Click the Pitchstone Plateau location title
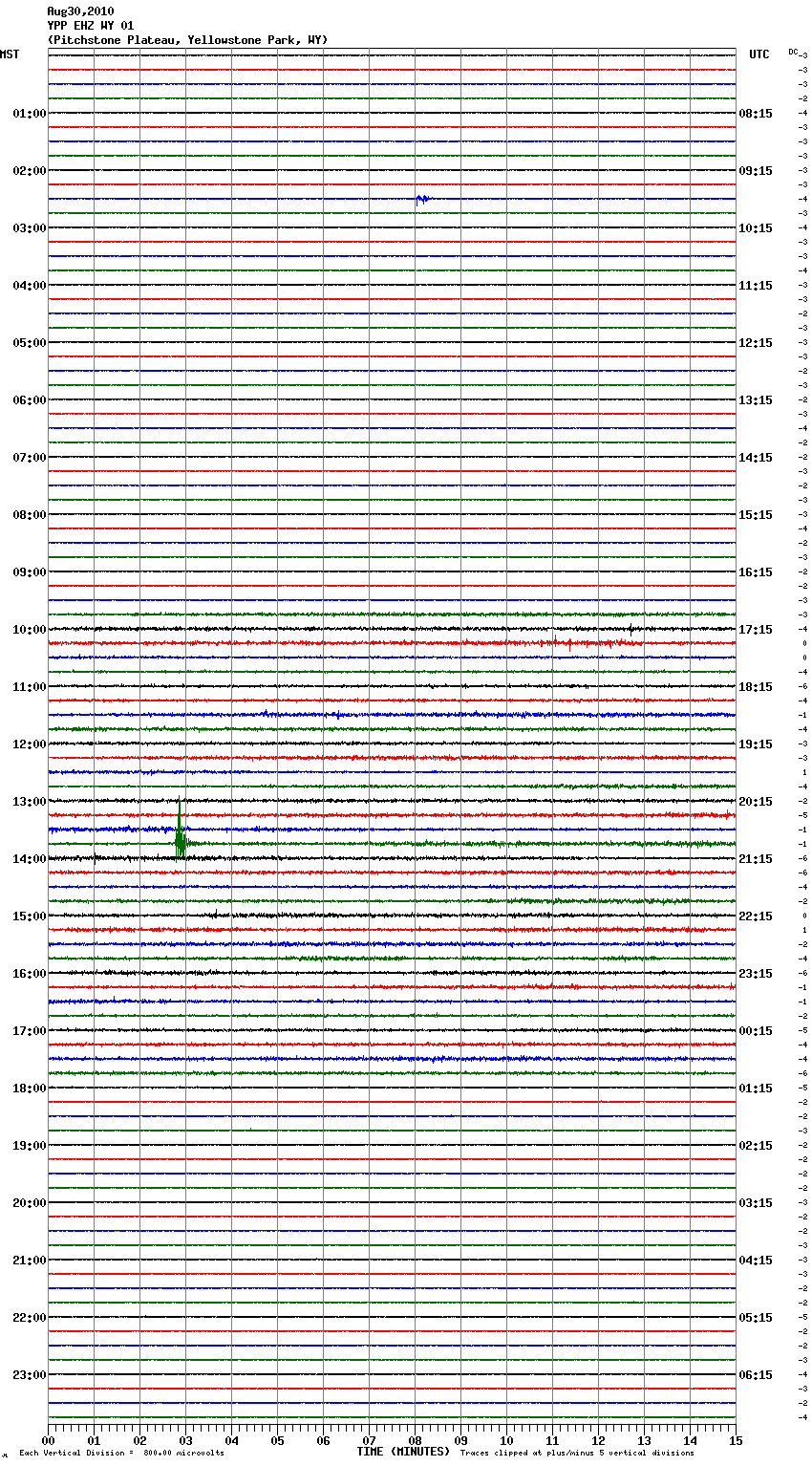 point(187,40)
